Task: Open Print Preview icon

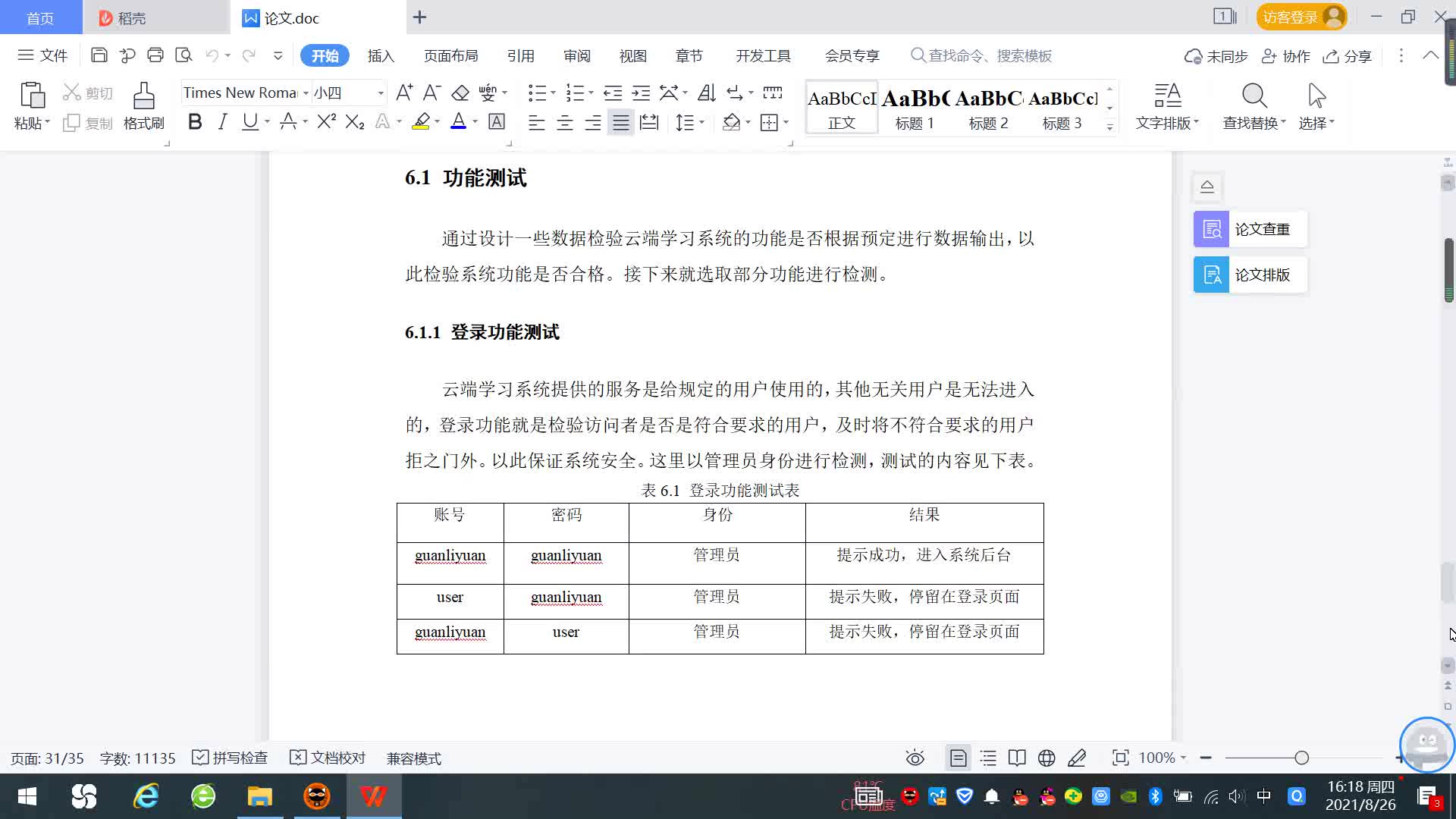Action: [x=184, y=55]
